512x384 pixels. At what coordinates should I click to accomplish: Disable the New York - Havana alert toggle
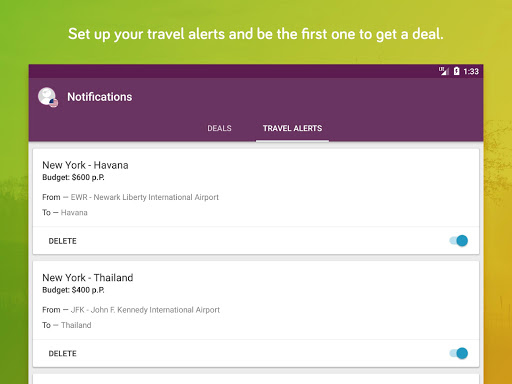tap(459, 241)
